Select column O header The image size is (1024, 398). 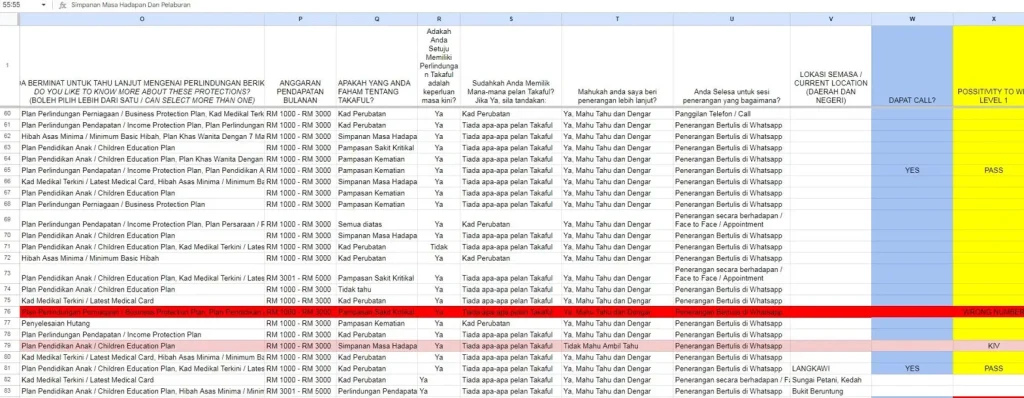(x=142, y=20)
